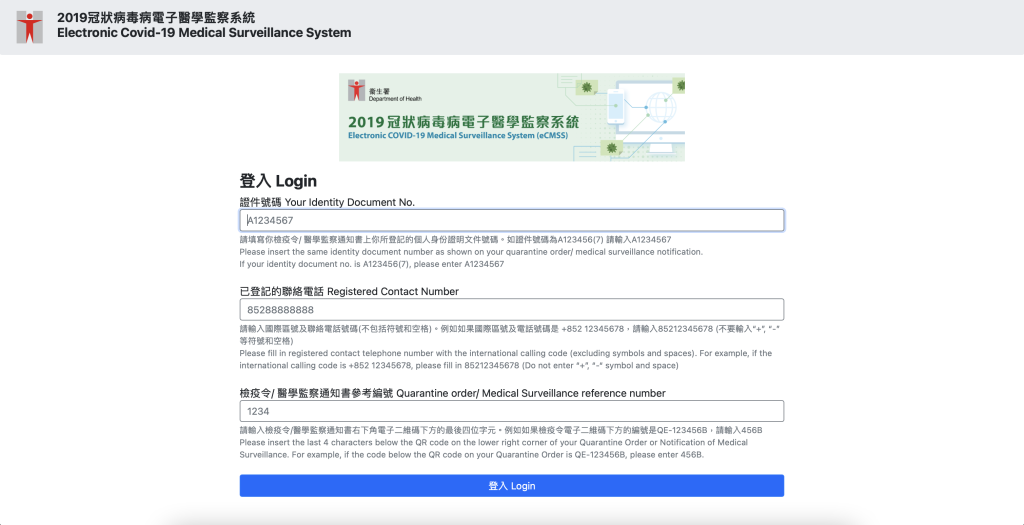The height and width of the screenshot is (525, 1024).
Task: Click the '登入 Login' heading
Action: tap(278, 181)
